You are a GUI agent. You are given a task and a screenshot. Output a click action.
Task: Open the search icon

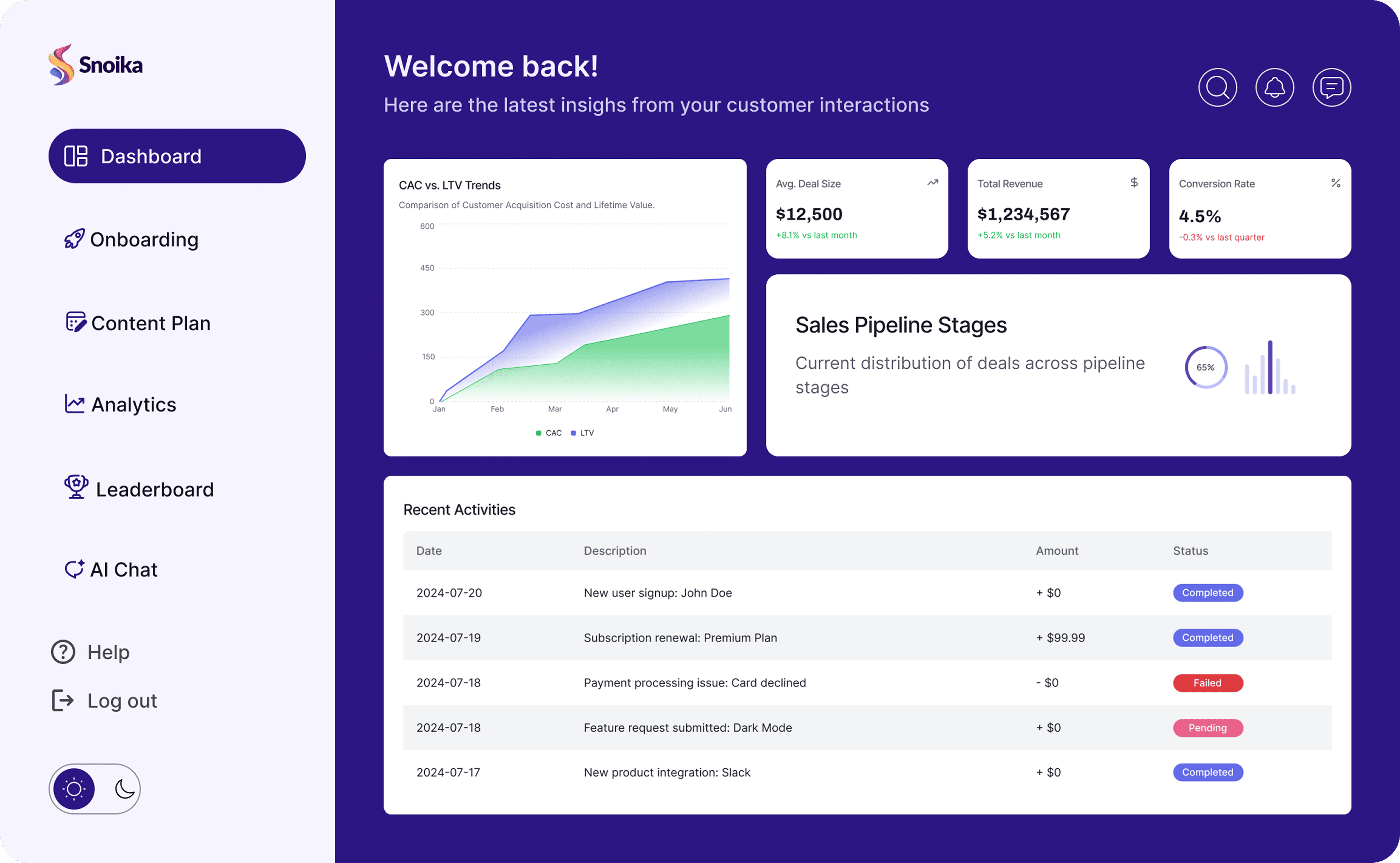[x=1218, y=87]
